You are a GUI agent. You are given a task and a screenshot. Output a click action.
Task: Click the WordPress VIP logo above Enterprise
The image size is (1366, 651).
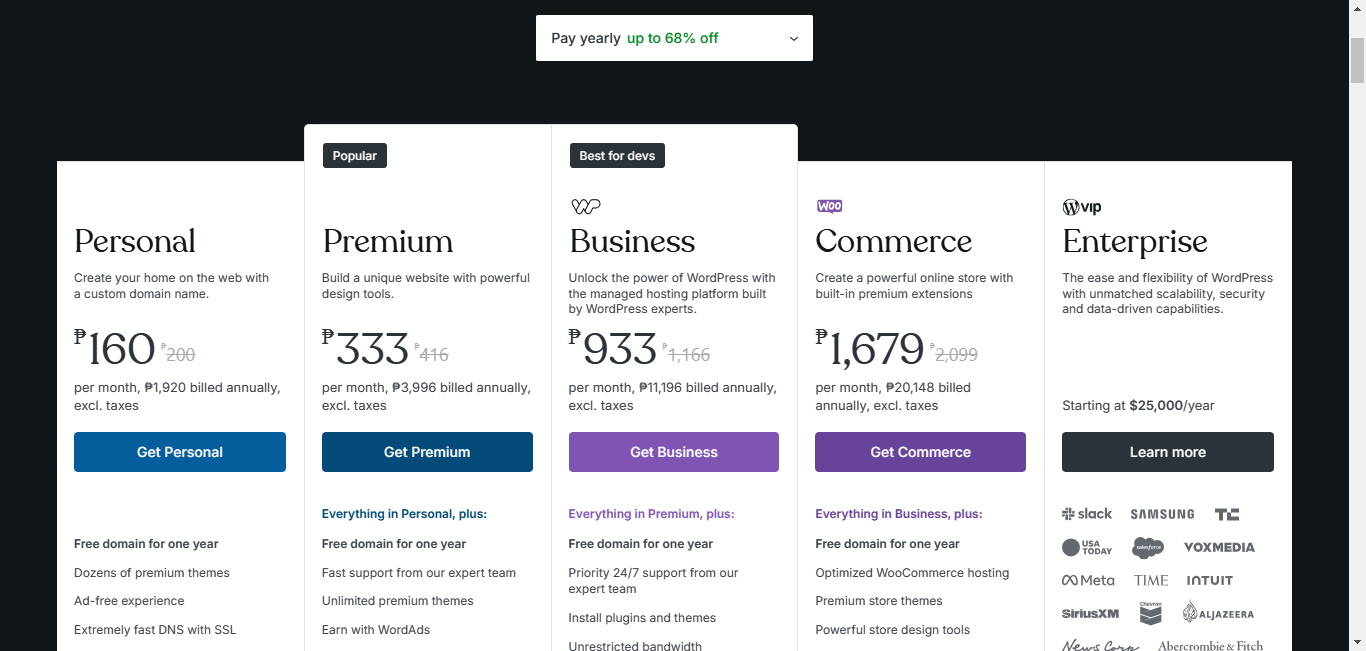[1082, 207]
